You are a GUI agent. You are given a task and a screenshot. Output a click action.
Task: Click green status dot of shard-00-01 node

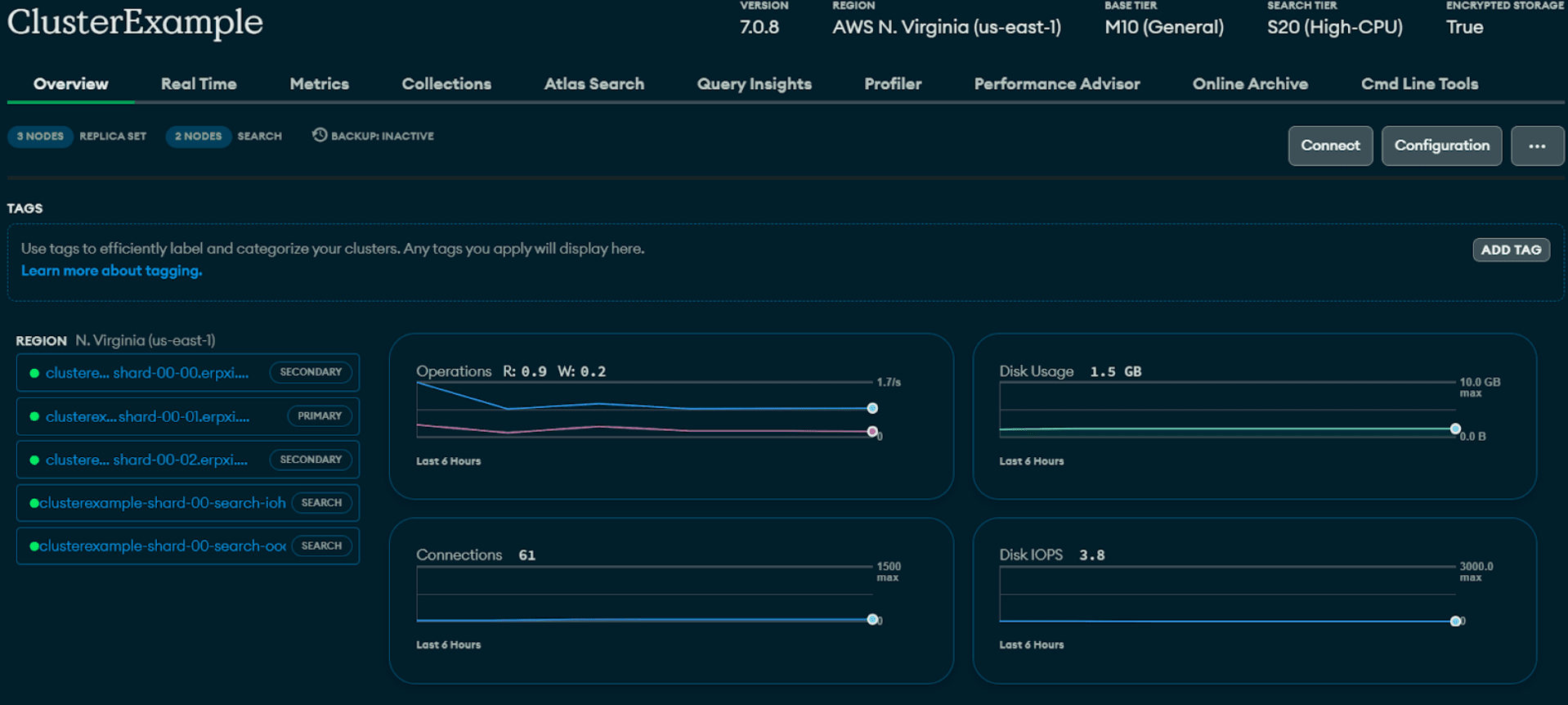[x=34, y=416]
